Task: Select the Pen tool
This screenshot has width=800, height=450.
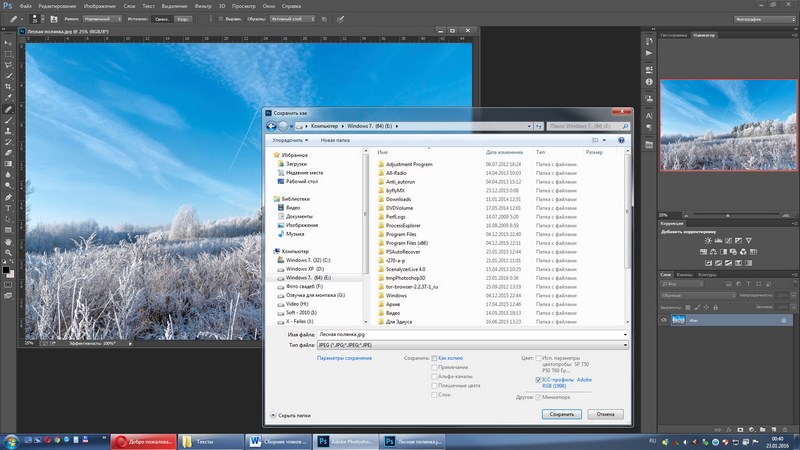Action: (8, 197)
